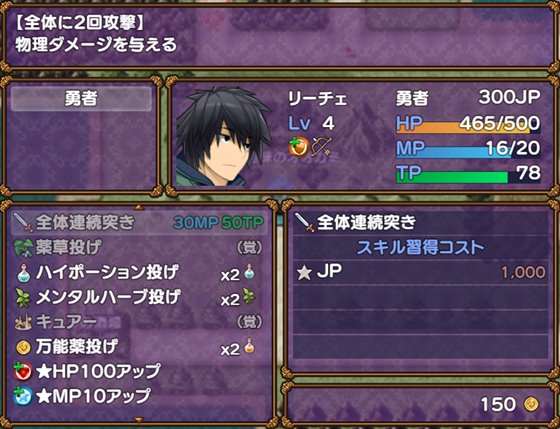The height and width of the screenshot is (429, 560).
Task: Click the 全体連続突き 30MP 50TP skill row
Action: click(x=139, y=223)
